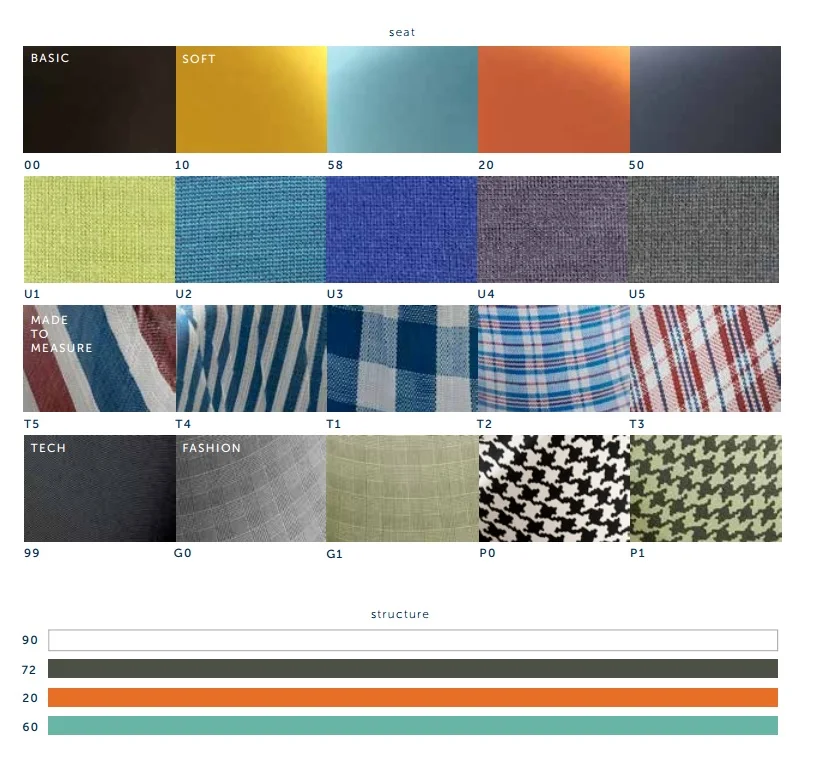Click the 'T3' code label

tap(637, 424)
